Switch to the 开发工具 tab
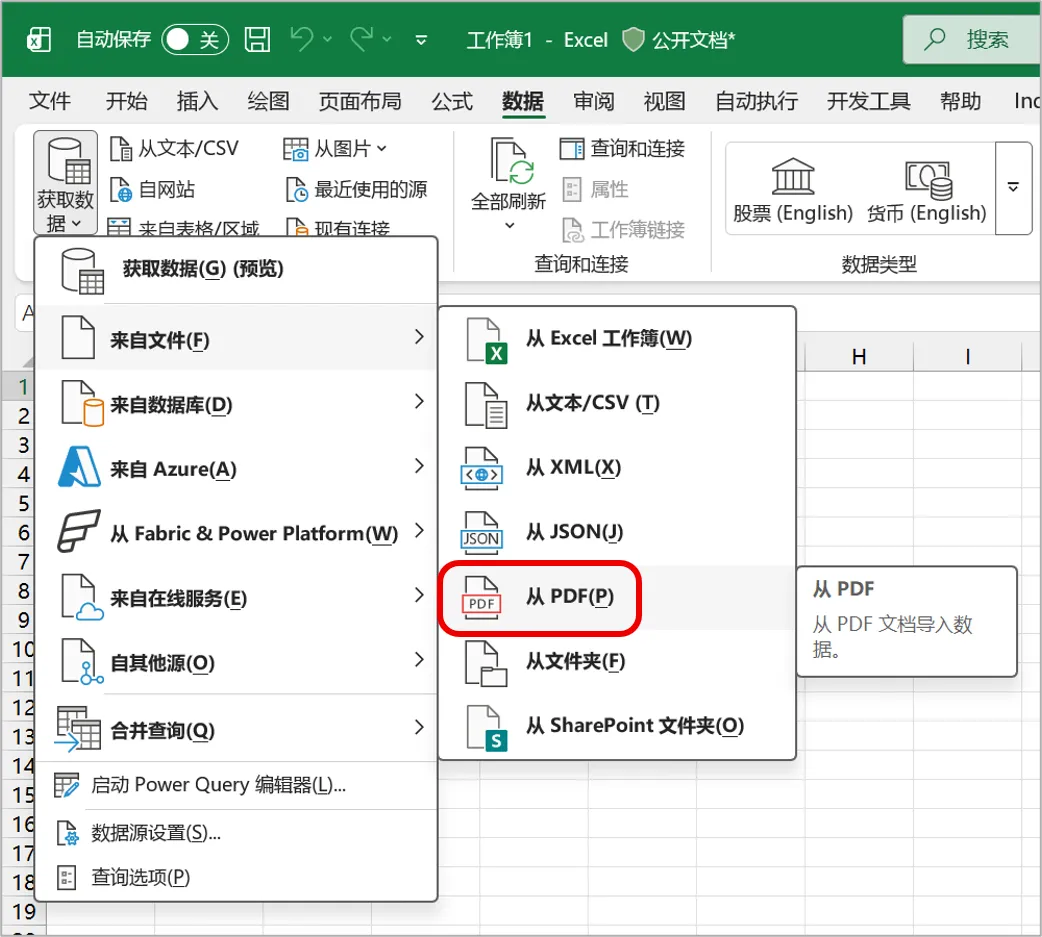The width and height of the screenshot is (1042, 937). point(869,101)
